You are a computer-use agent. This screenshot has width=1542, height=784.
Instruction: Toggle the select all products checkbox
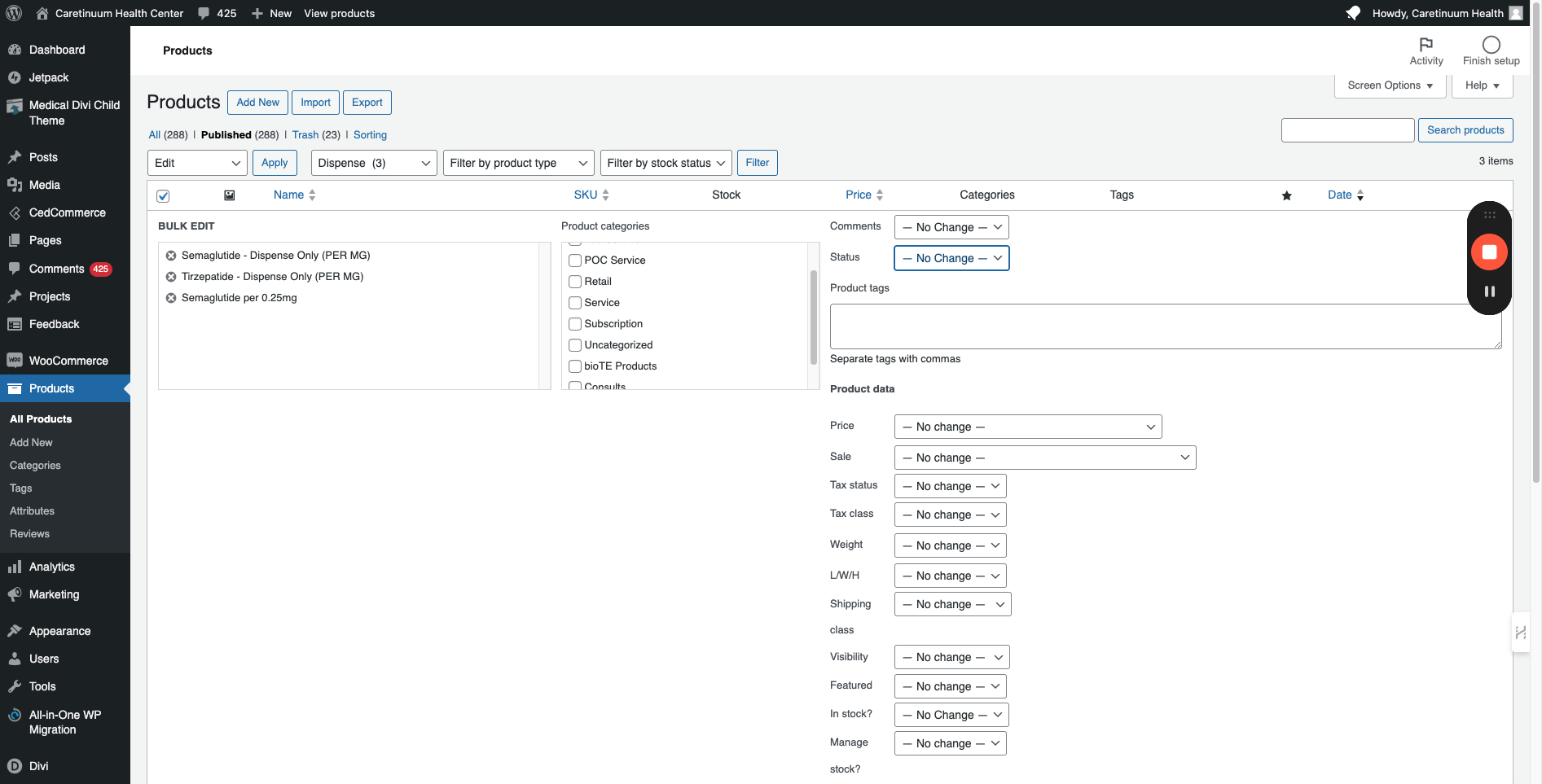pyautogui.click(x=163, y=196)
